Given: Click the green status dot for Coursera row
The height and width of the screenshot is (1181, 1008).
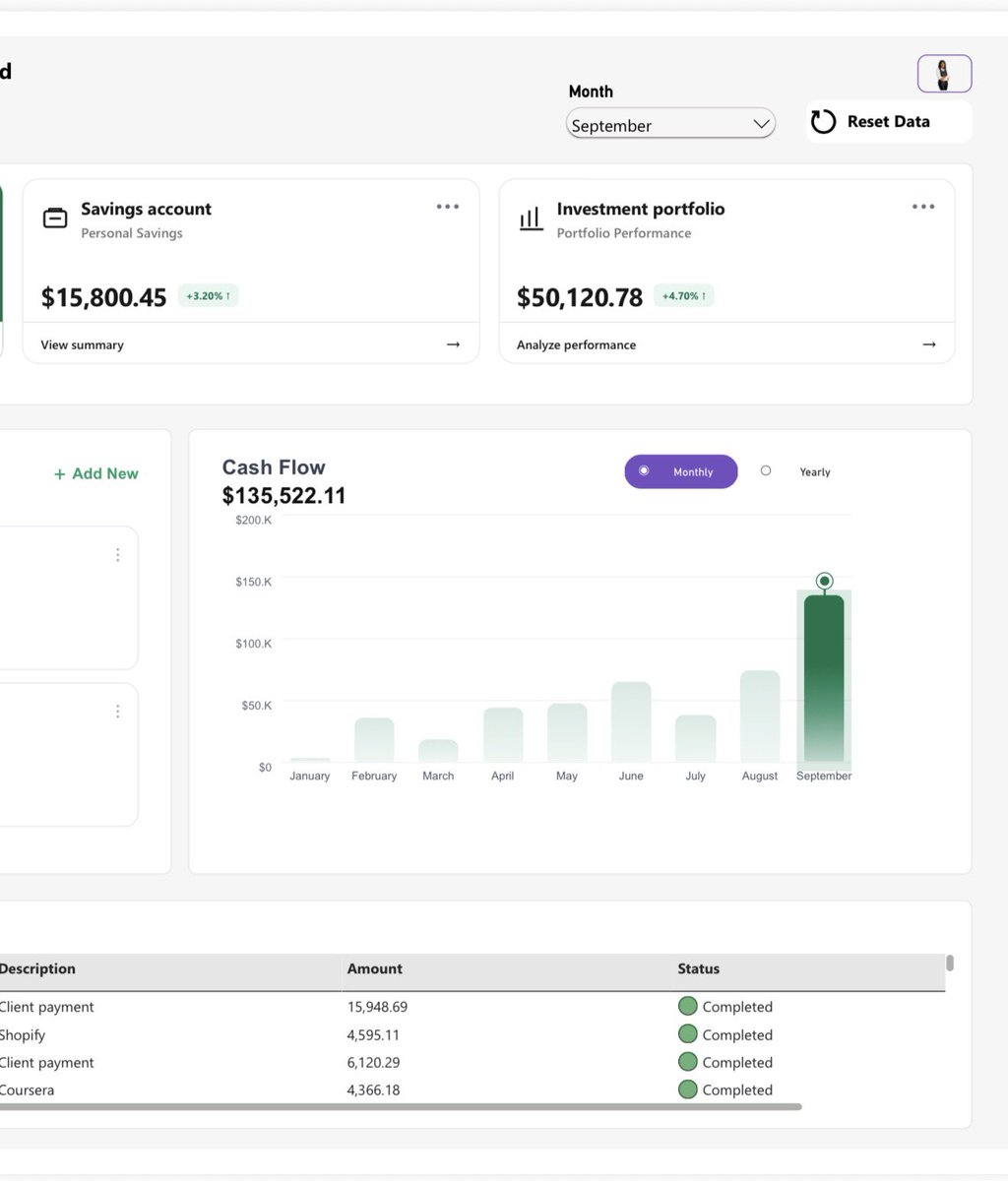Looking at the screenshot, I should (688, 1088).
